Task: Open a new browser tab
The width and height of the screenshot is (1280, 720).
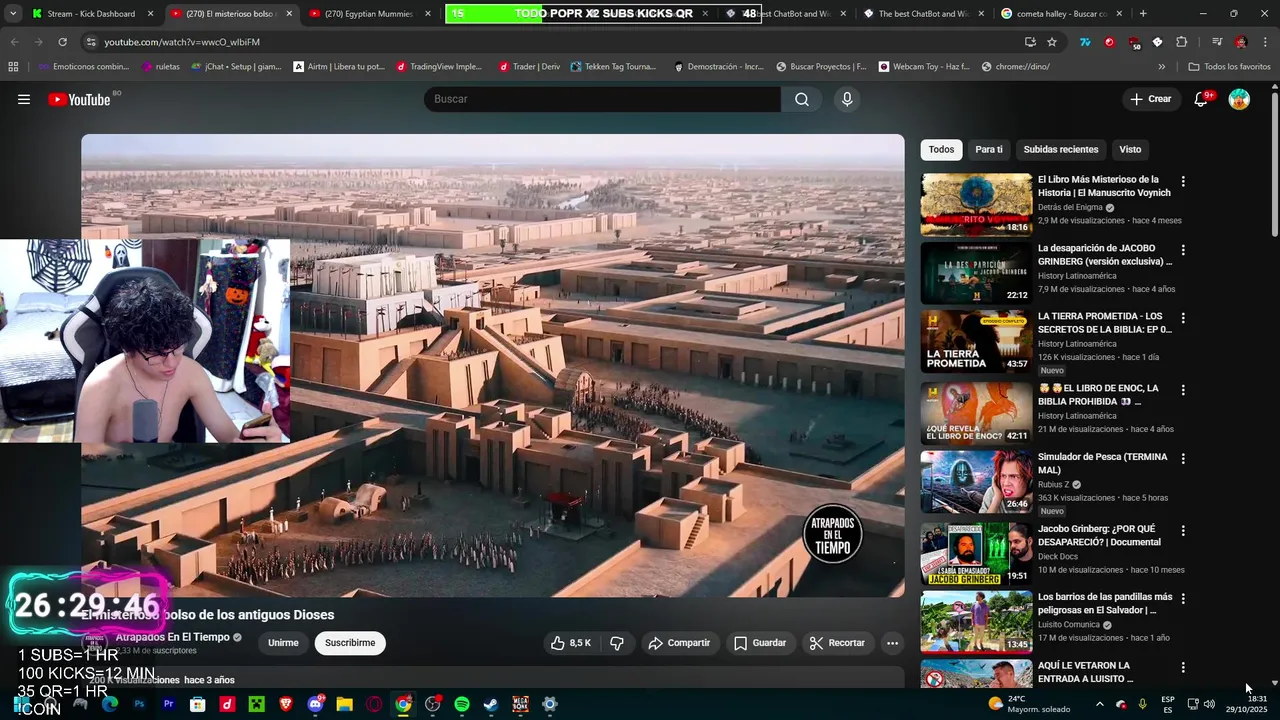Action: pos(1143,14)
